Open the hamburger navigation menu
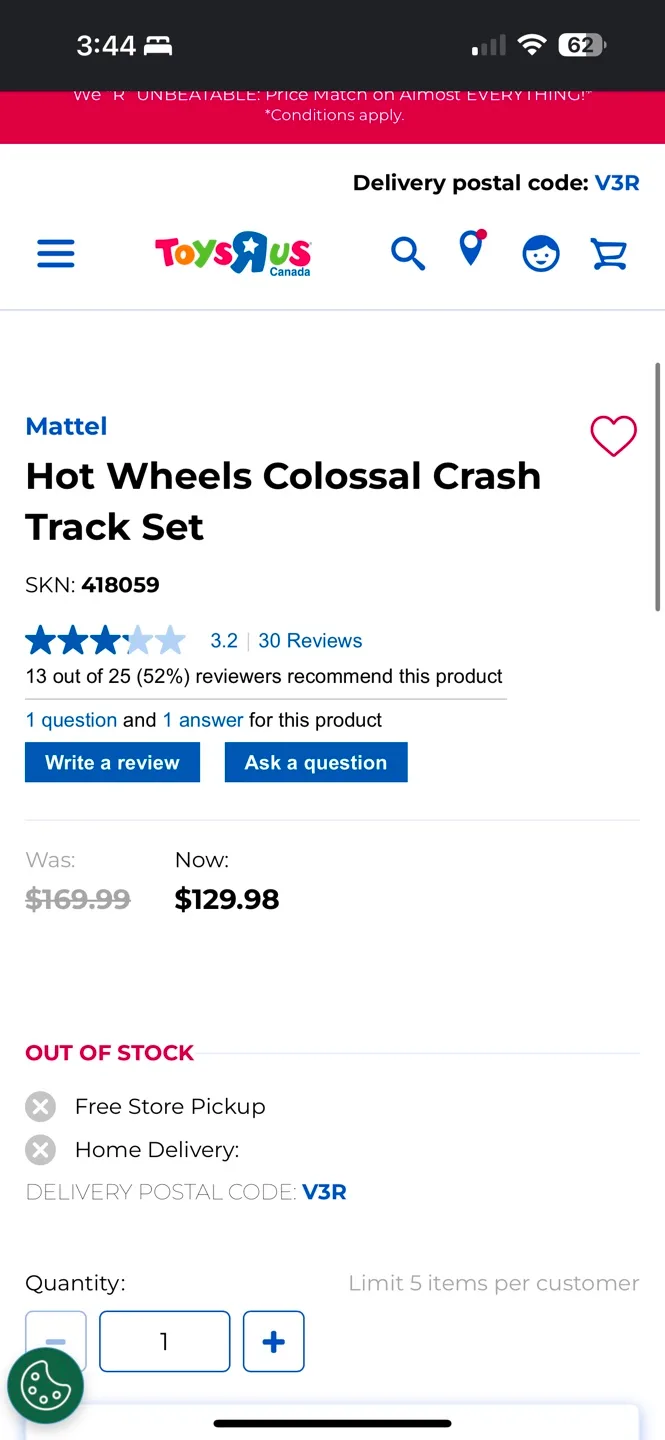Viewport: 665px width, 1440px height. pos(55,253)
